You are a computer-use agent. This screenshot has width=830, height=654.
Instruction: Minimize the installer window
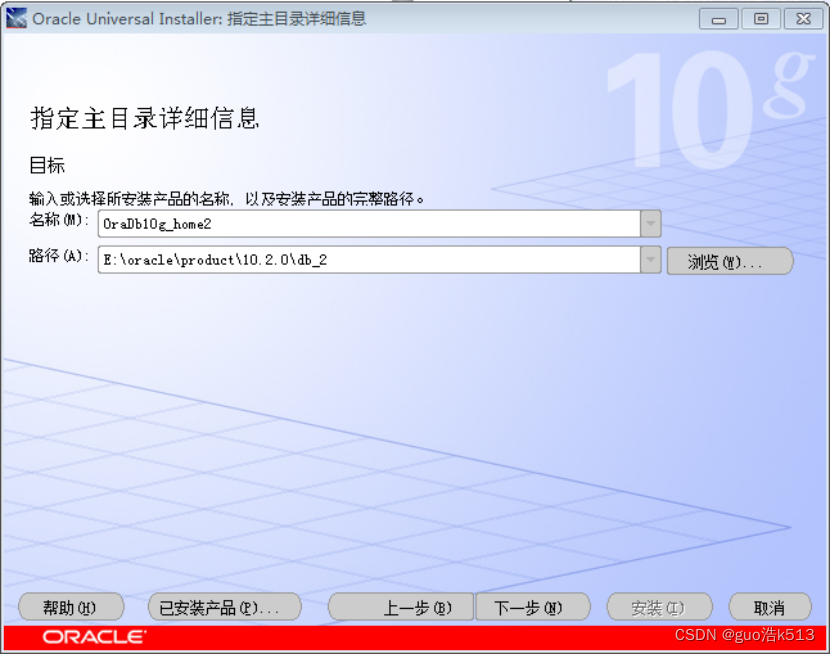coord(718,18)
